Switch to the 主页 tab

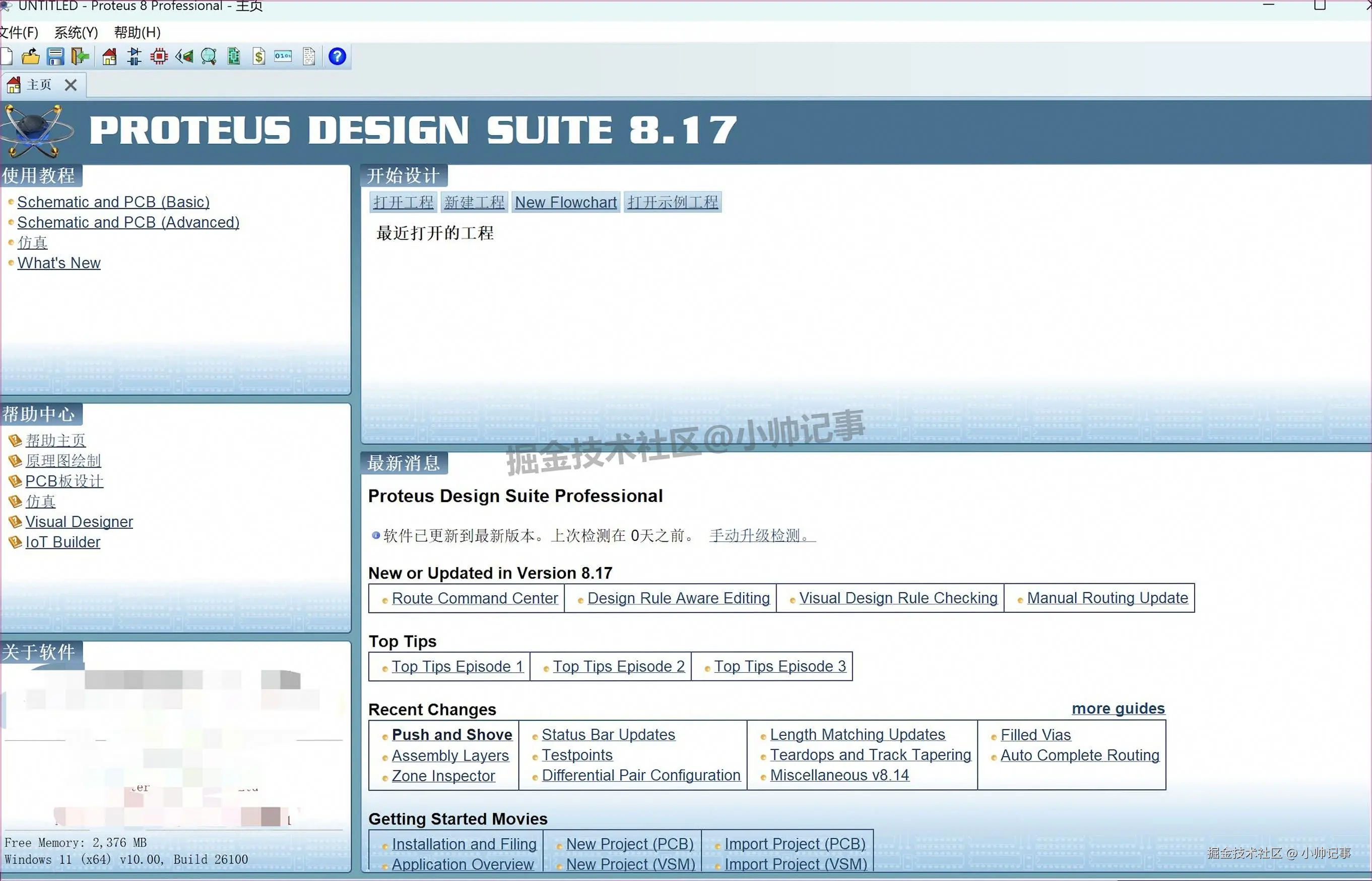click(x=38, y=85)
